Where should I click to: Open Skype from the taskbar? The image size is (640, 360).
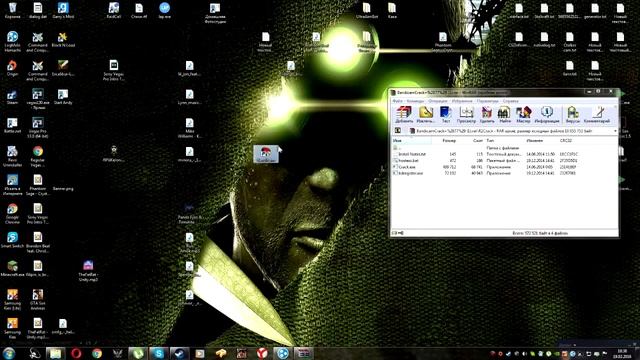click(x=158, y=353)
